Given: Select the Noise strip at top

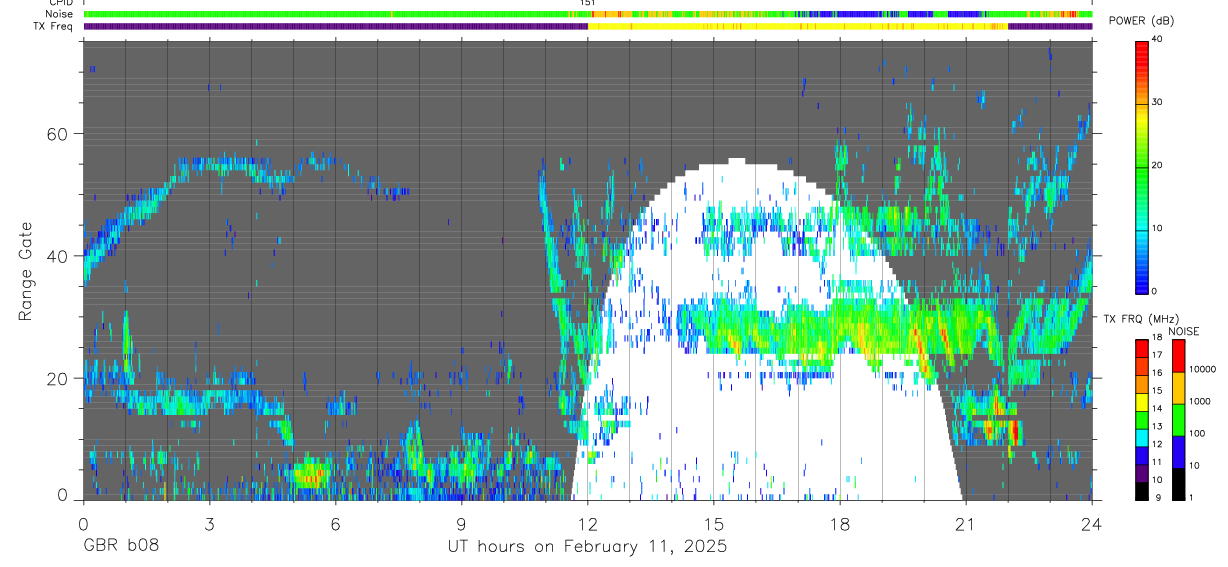Looking at the screenshot, I should click(588, 14).
